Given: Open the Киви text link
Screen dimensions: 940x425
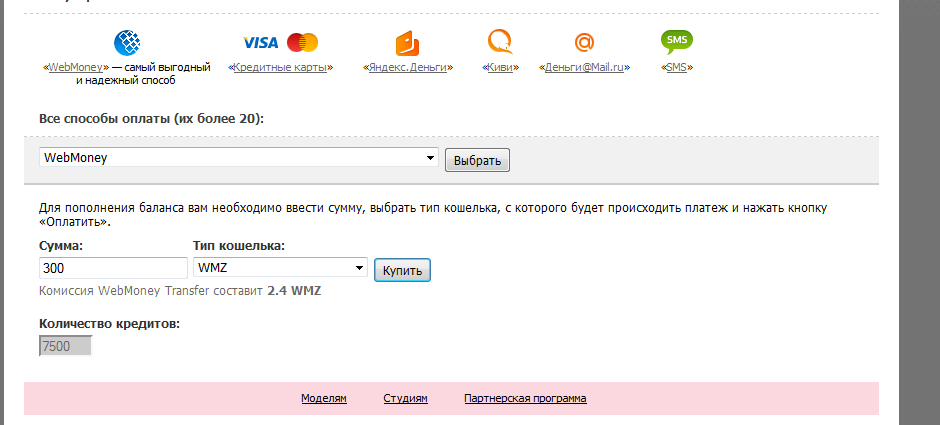Looking at the screenshot, I should click(499, 68).
